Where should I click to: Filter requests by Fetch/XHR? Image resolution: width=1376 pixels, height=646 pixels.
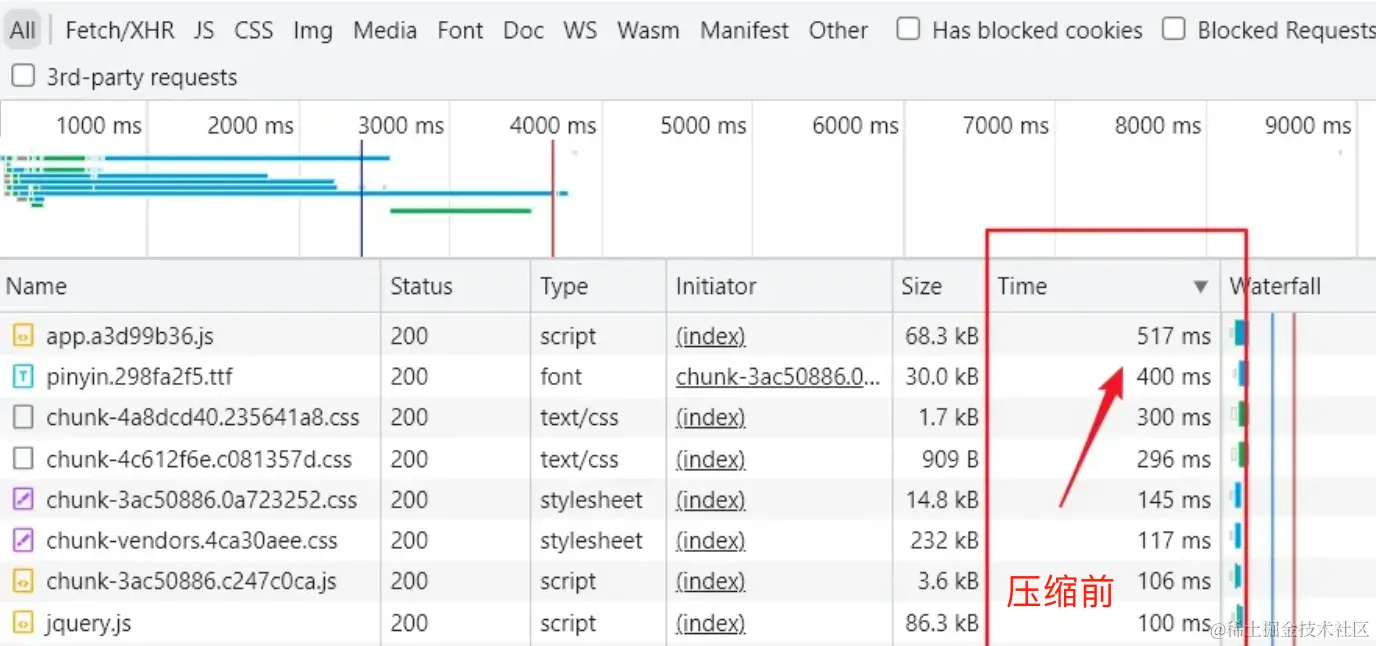pos(119,30)
